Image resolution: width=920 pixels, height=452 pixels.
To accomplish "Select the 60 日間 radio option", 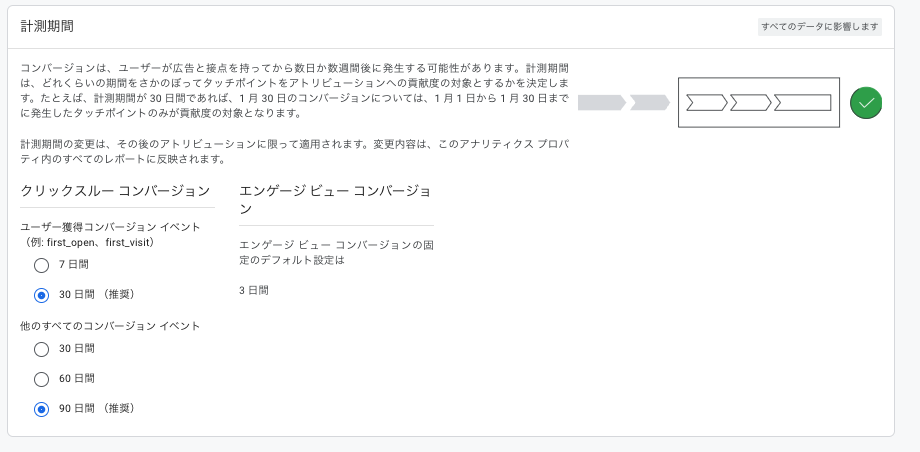I will coord(41,379).
